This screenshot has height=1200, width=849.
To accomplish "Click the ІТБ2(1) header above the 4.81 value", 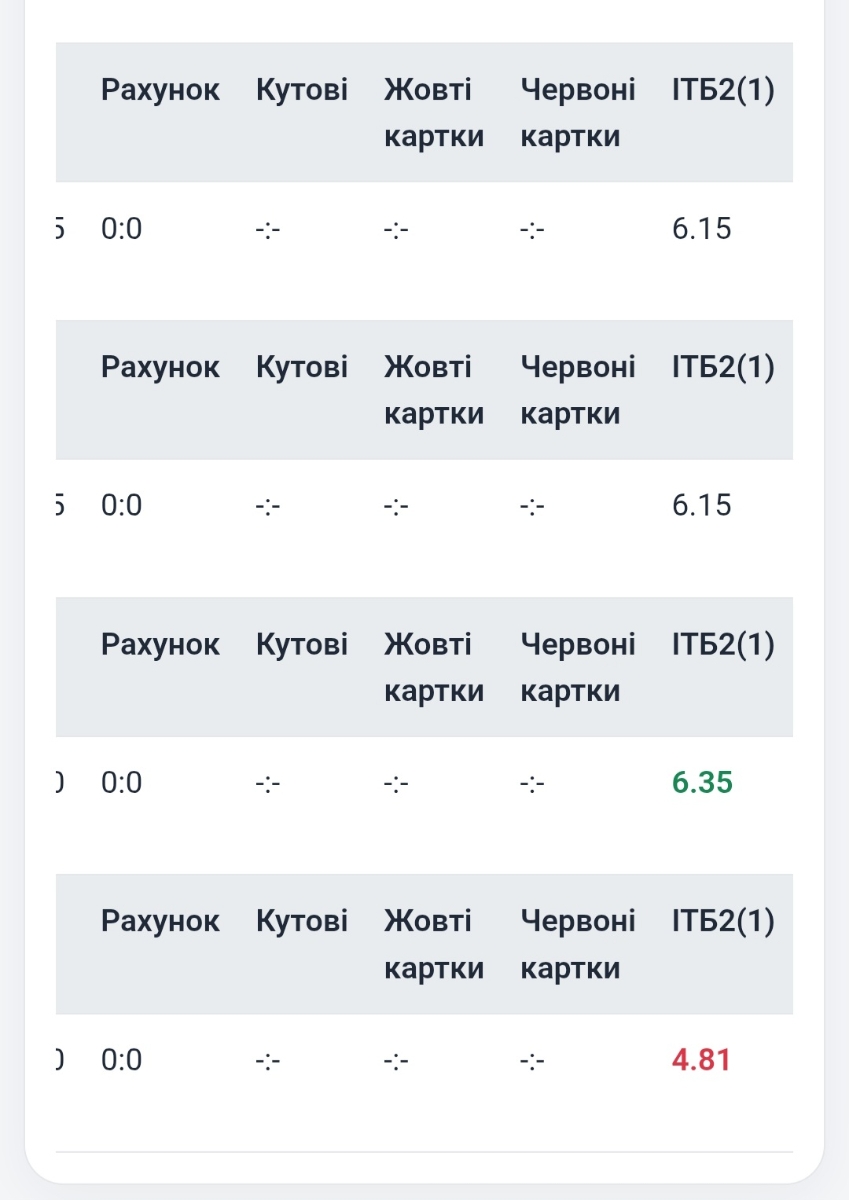I will [723, 921].
